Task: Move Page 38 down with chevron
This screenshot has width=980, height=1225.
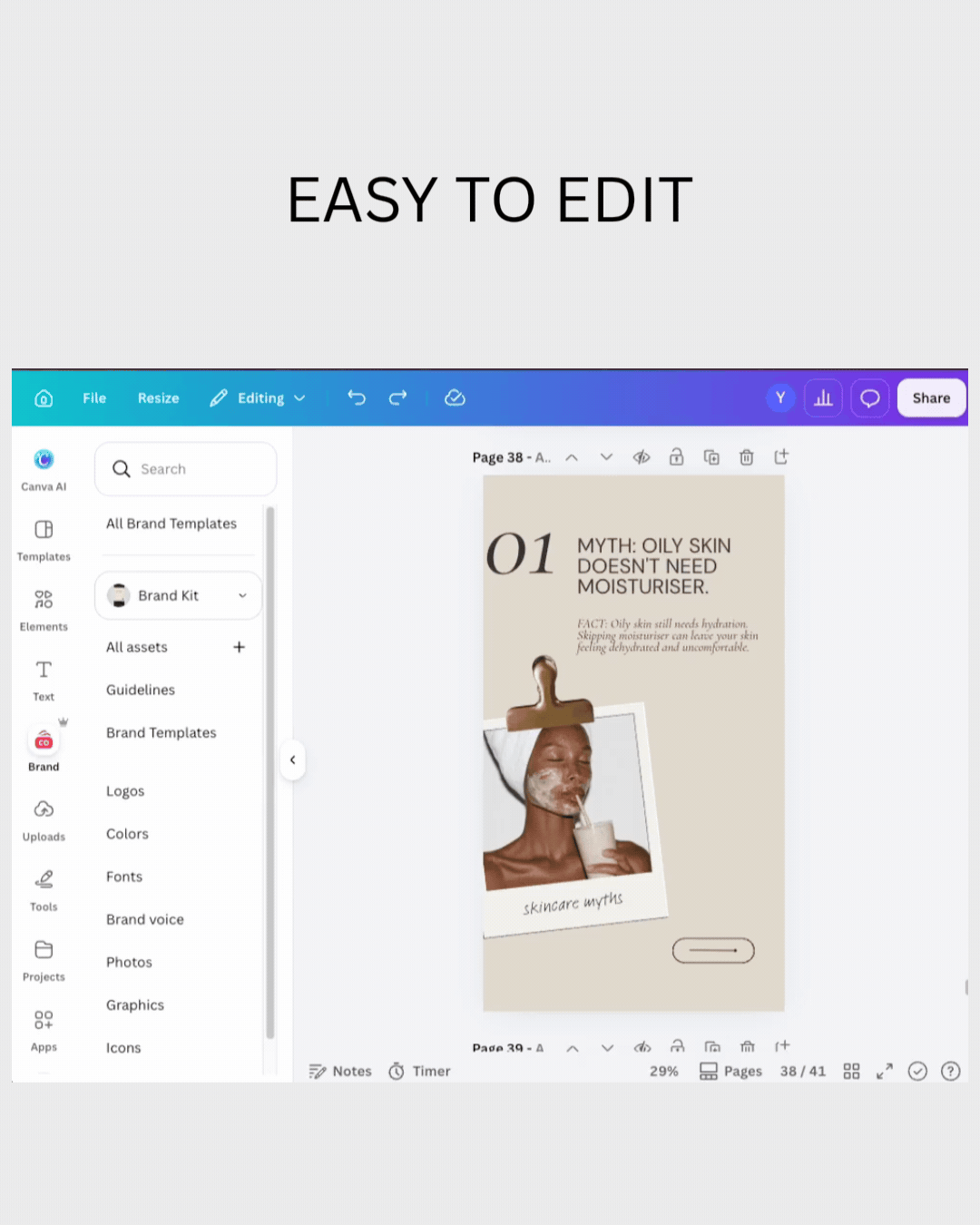Action: pos(606,457)
